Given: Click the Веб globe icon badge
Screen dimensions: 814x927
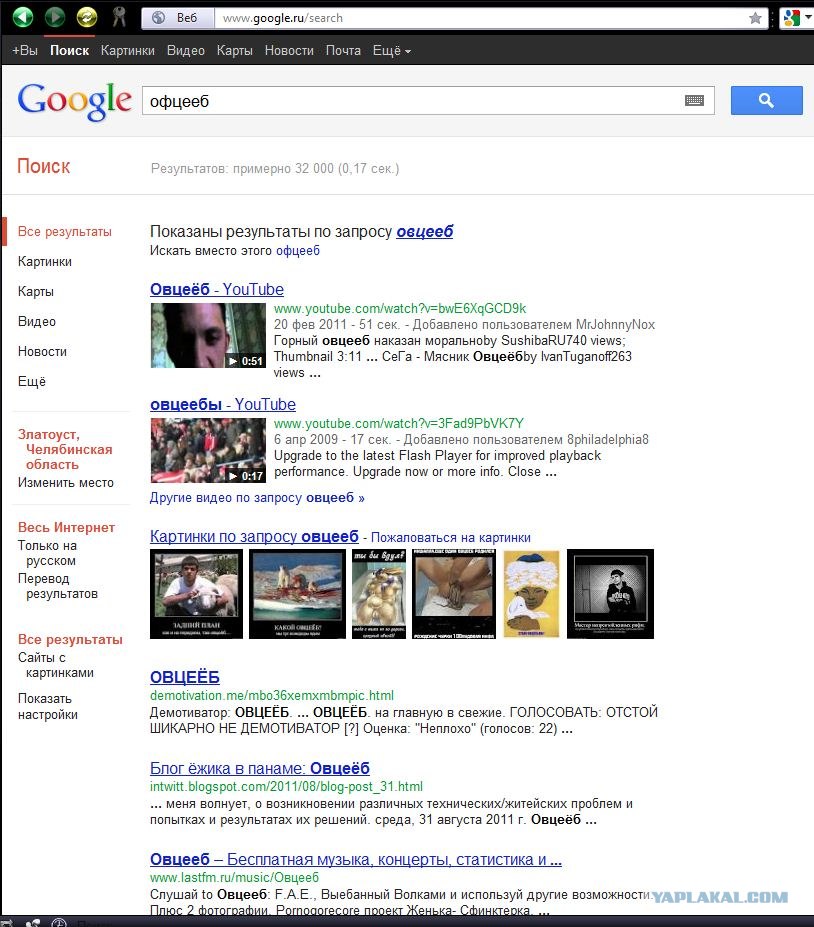Looking at the screenshot, I should [177, 18].
